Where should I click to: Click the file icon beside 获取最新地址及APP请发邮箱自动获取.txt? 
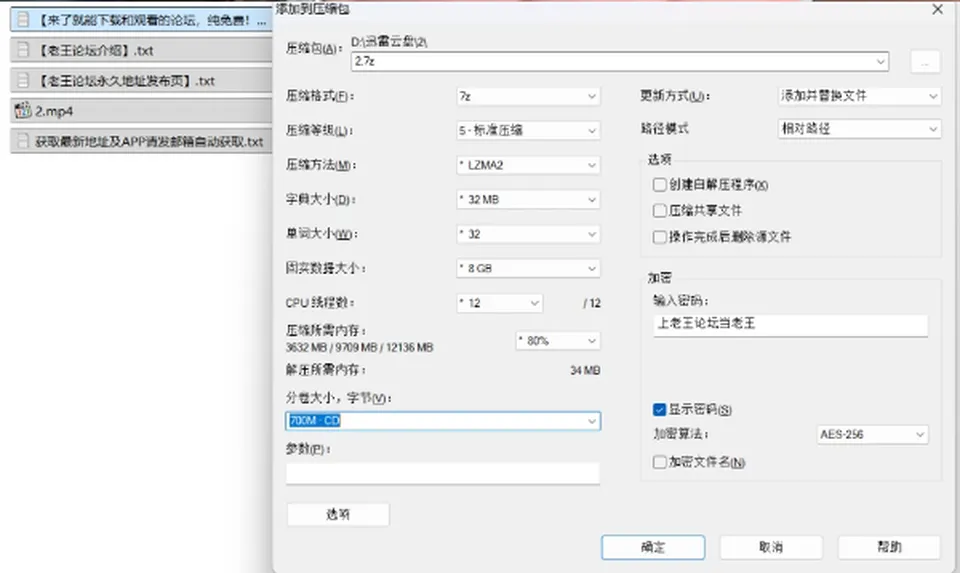[x=23, y=141]
